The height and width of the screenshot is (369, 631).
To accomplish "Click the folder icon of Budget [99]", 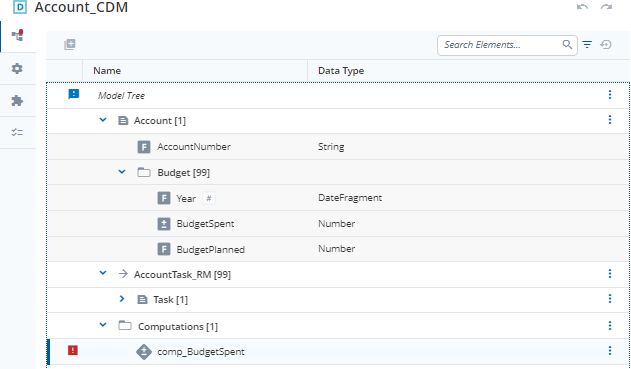I will 144,173.
